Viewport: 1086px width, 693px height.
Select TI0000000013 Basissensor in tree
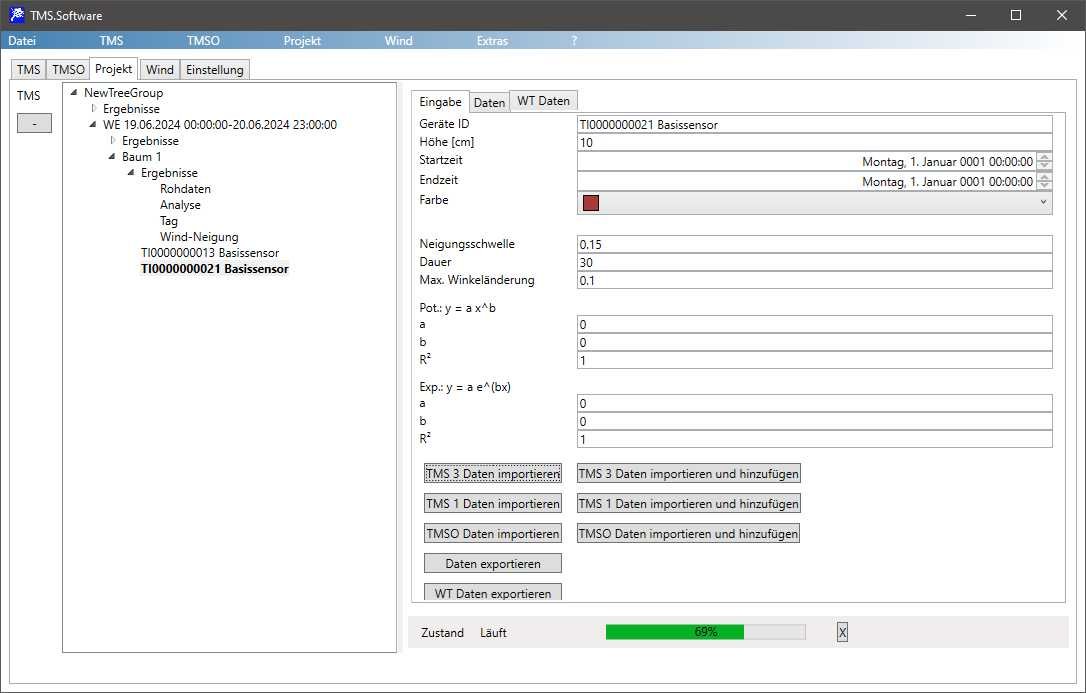[210, 253]
